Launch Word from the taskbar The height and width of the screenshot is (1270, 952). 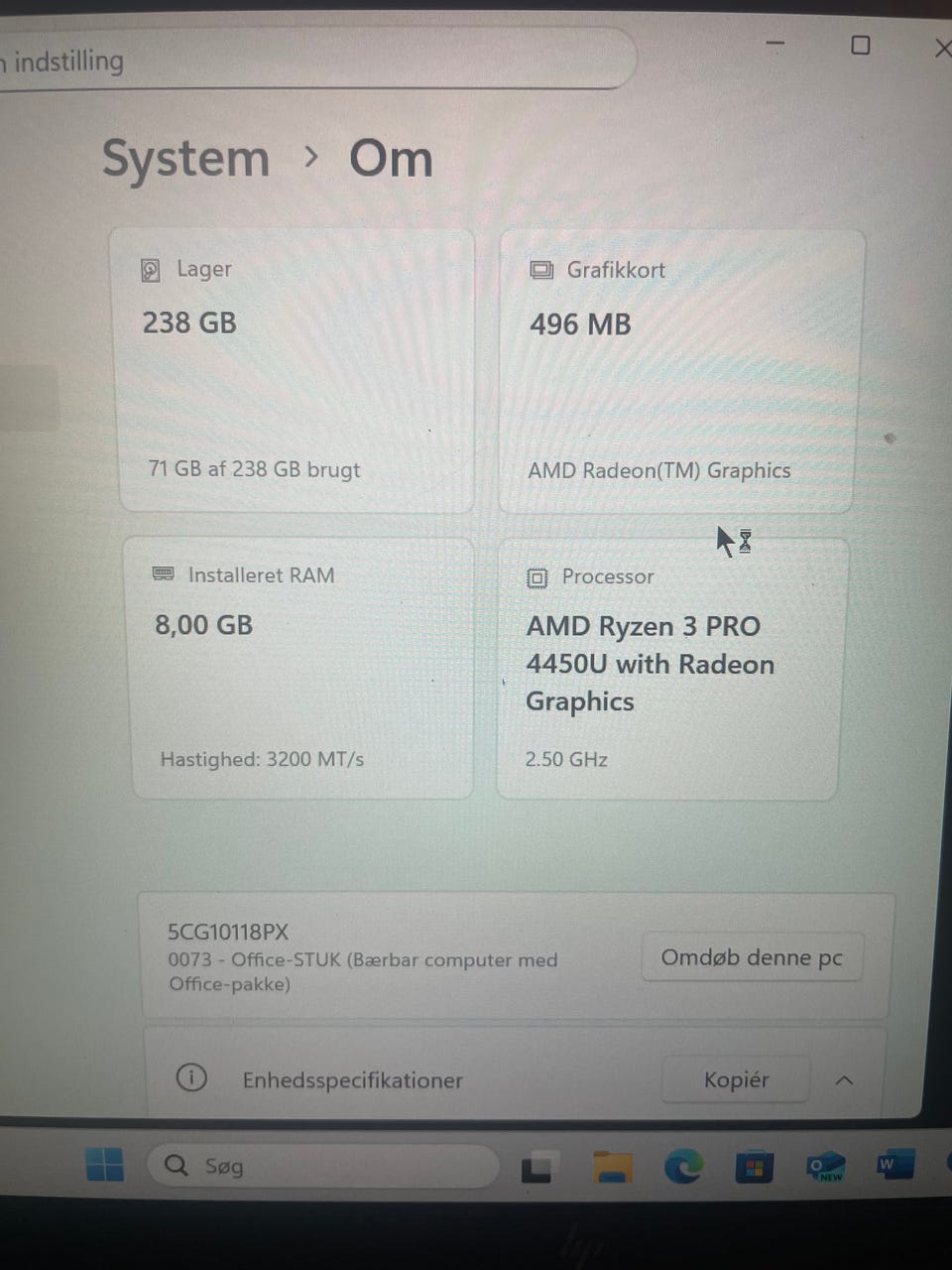(x=894, y=1165)
